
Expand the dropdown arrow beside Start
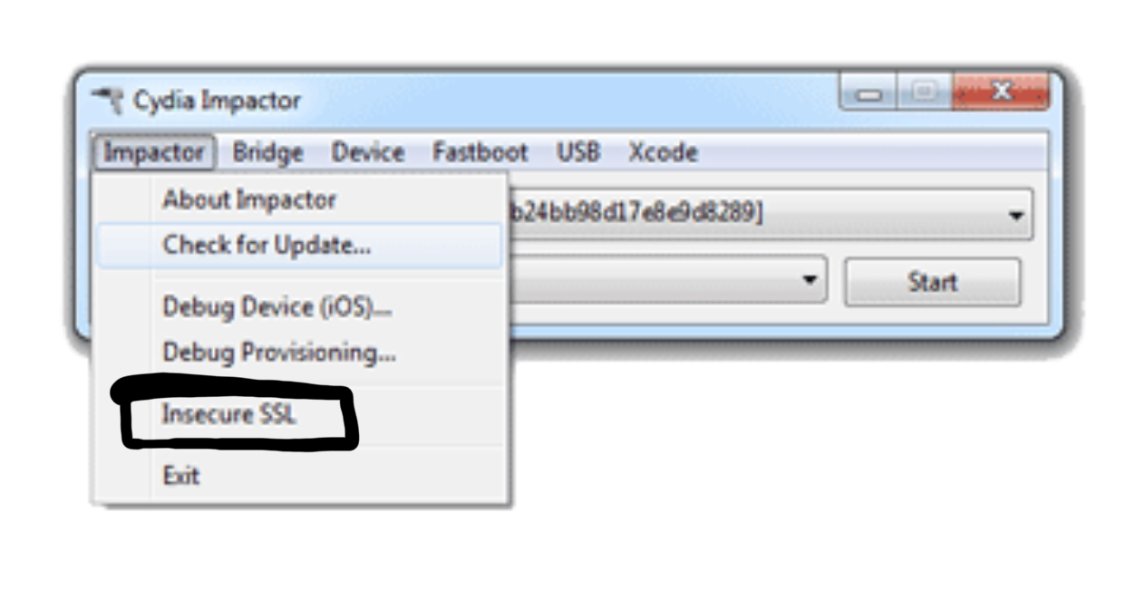tap(809, 280)
